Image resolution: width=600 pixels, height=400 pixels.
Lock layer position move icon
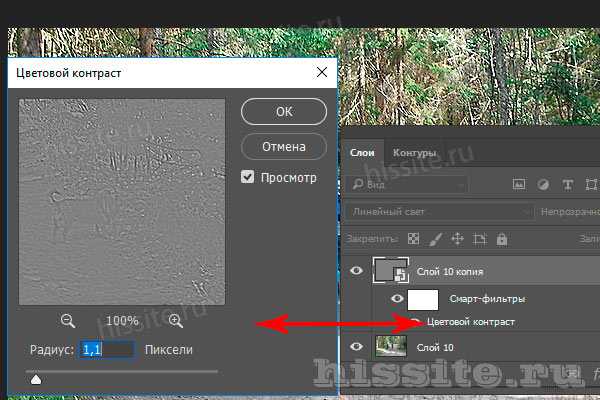(x=457, y=239)
